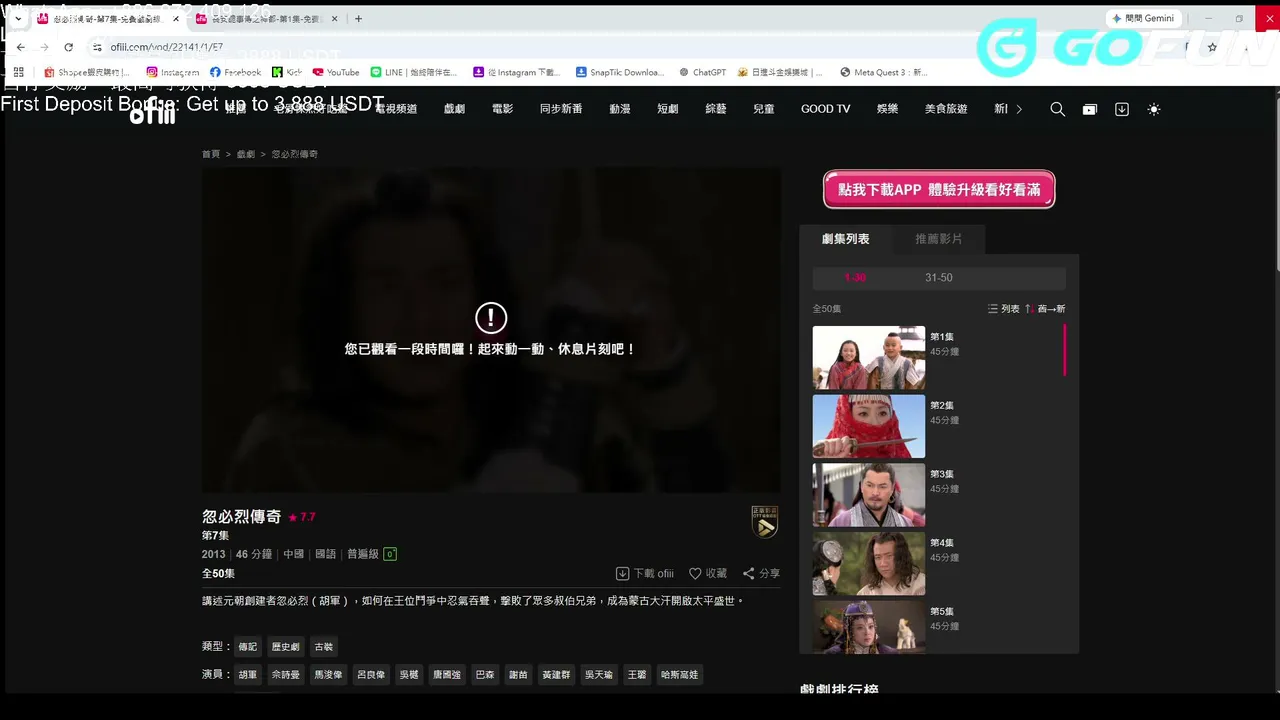Toggle the 舊→新 episode sort order
This screenshot has width=1280, height=720.
tap(1045, 309)
